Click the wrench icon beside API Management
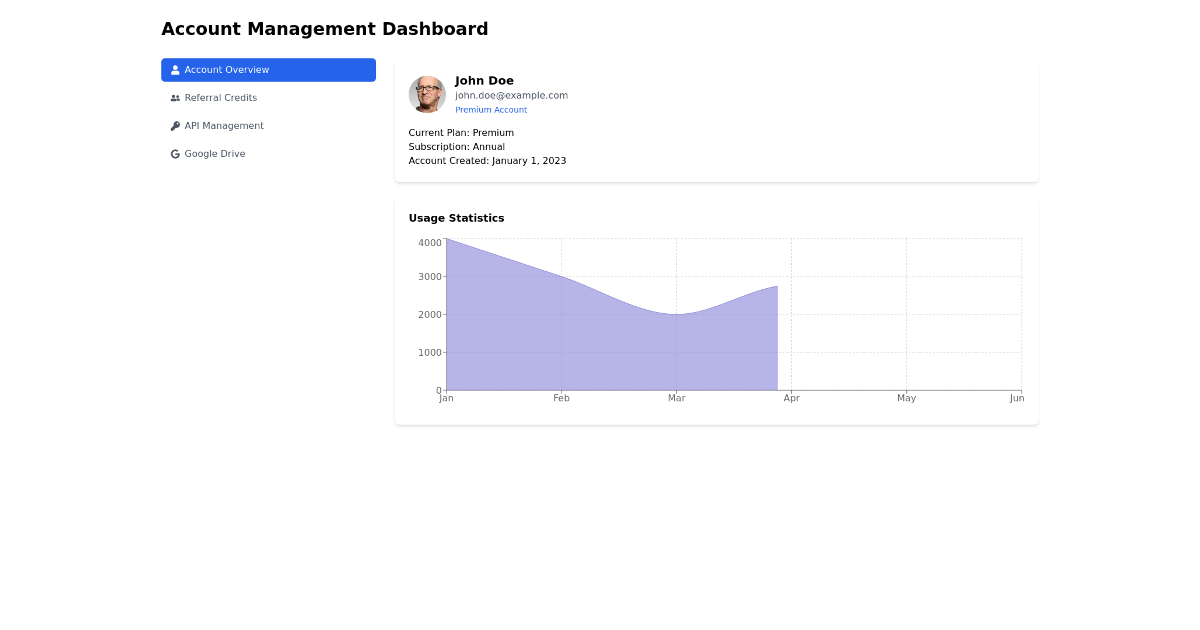 [x=175, y=125]
